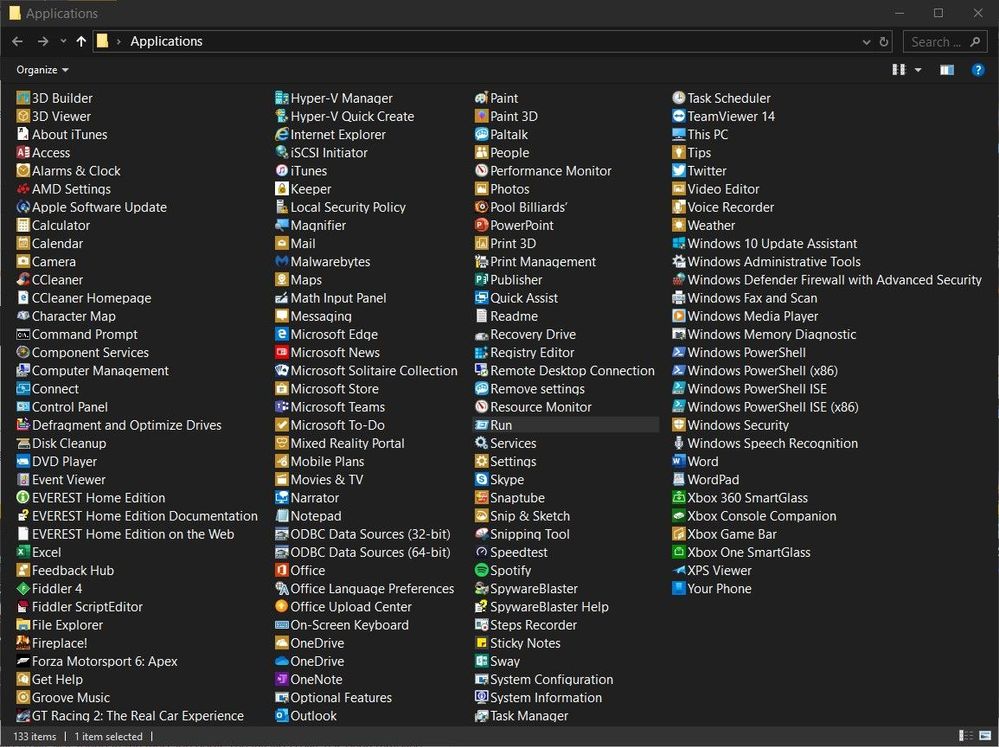999x747 pixels.
Task: Select 'EVEREST Home Edition Documentation'
Action: click(137, 516)
